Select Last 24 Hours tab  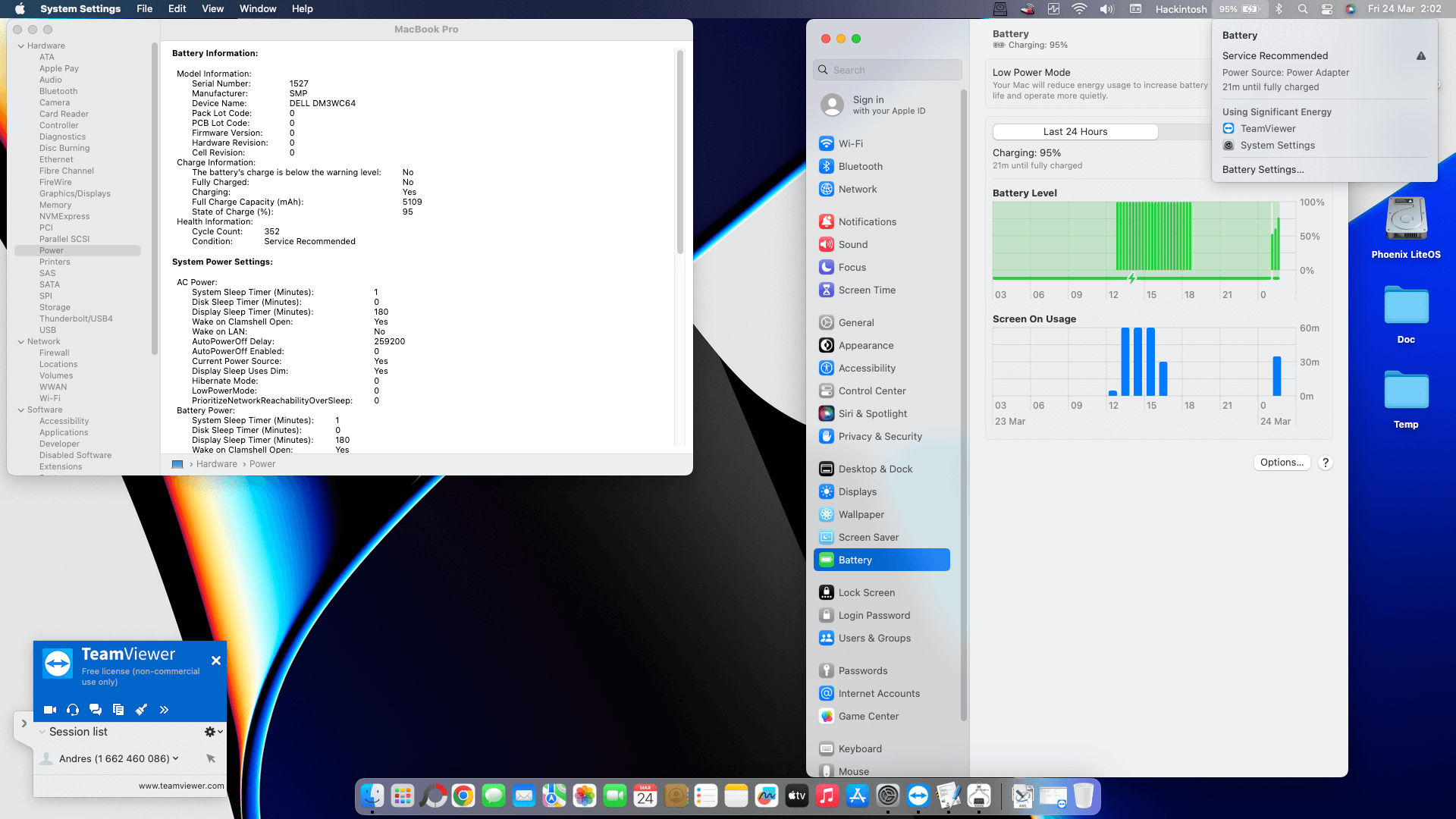(1075, 132)
